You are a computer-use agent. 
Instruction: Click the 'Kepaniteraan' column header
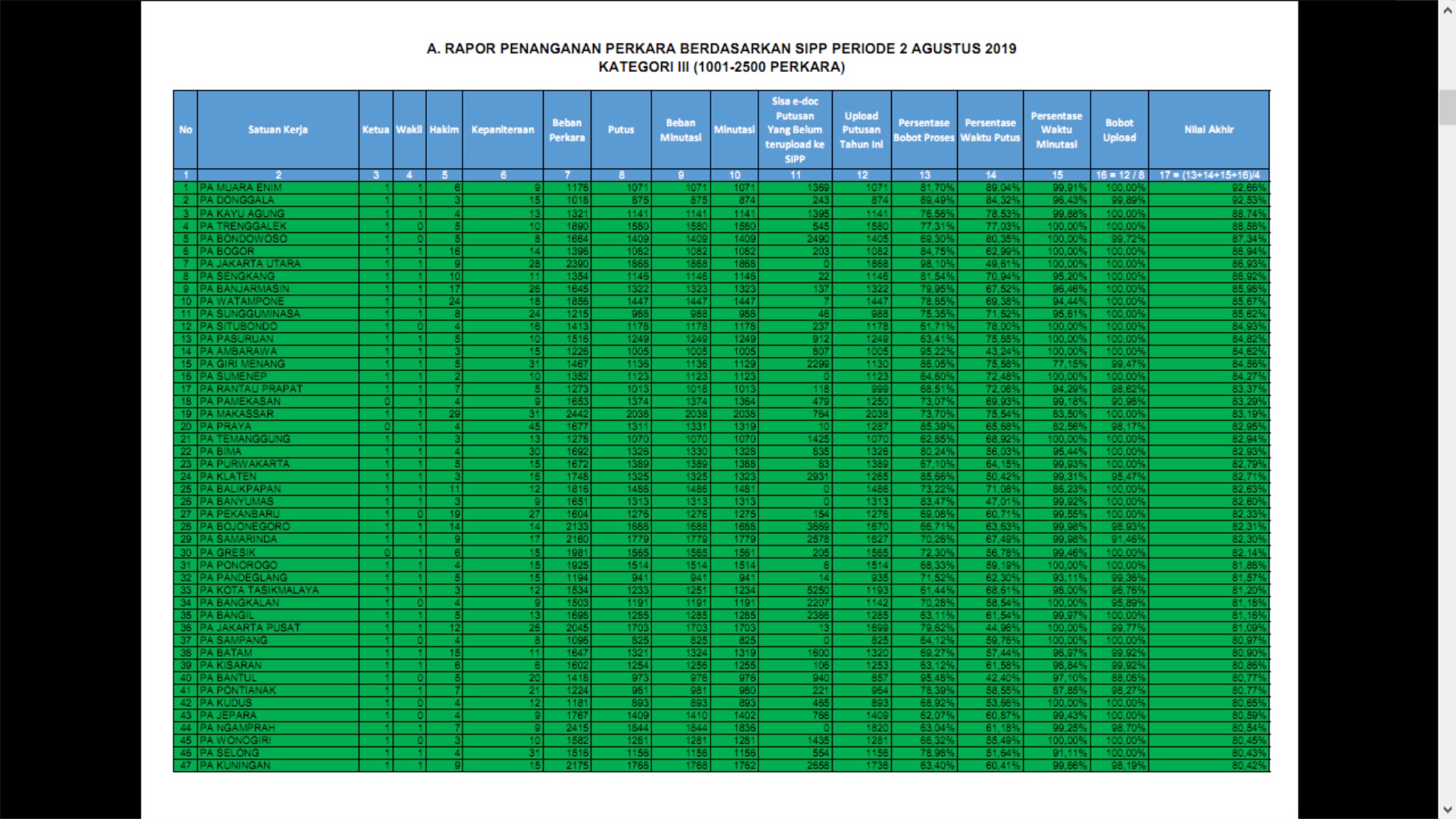tap(502, 130)
